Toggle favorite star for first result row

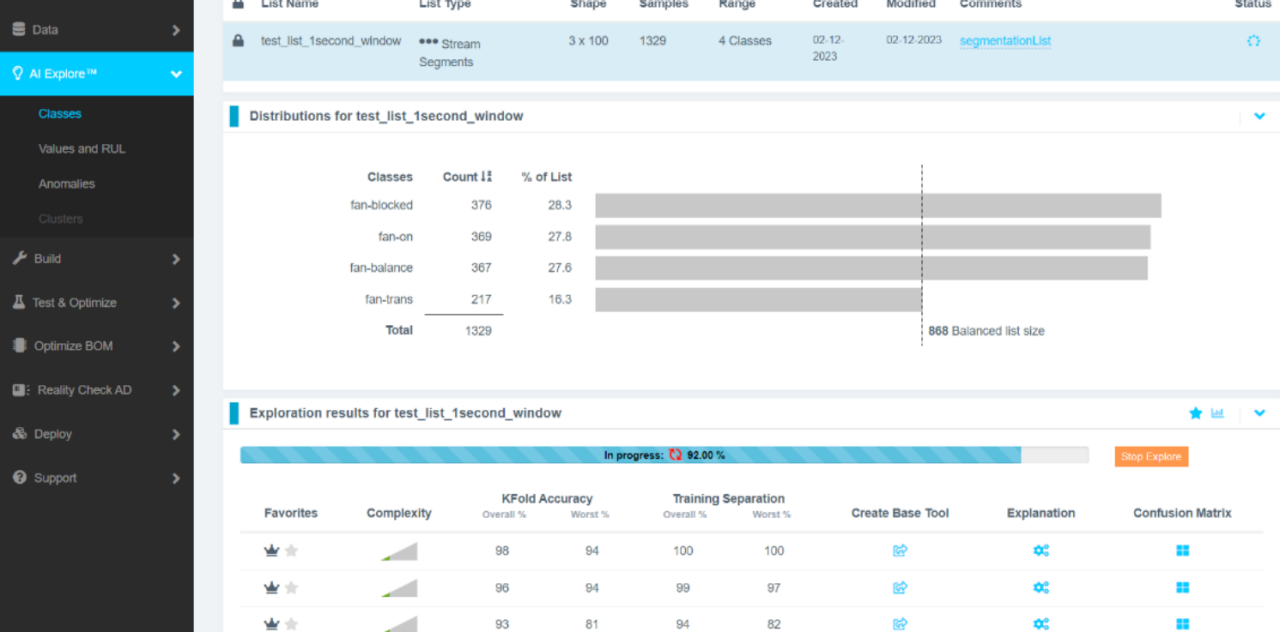pyautogui.click(x=292, y=551)
